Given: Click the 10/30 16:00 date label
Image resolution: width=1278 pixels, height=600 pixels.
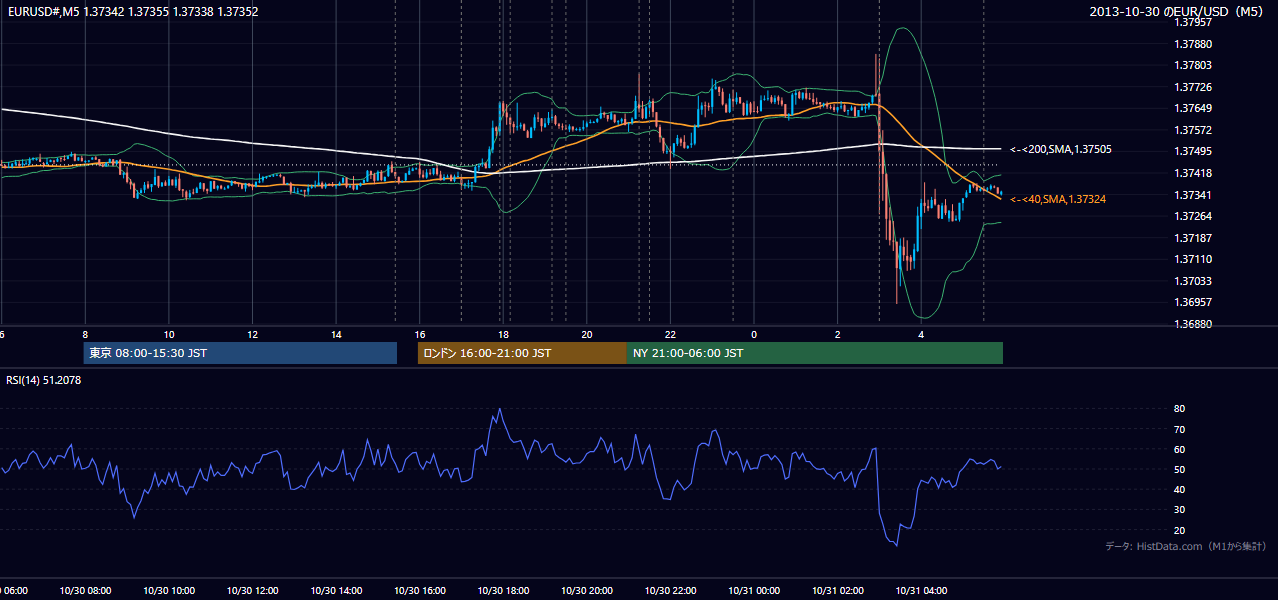Looking at the screenshot, I should (420, 591).
